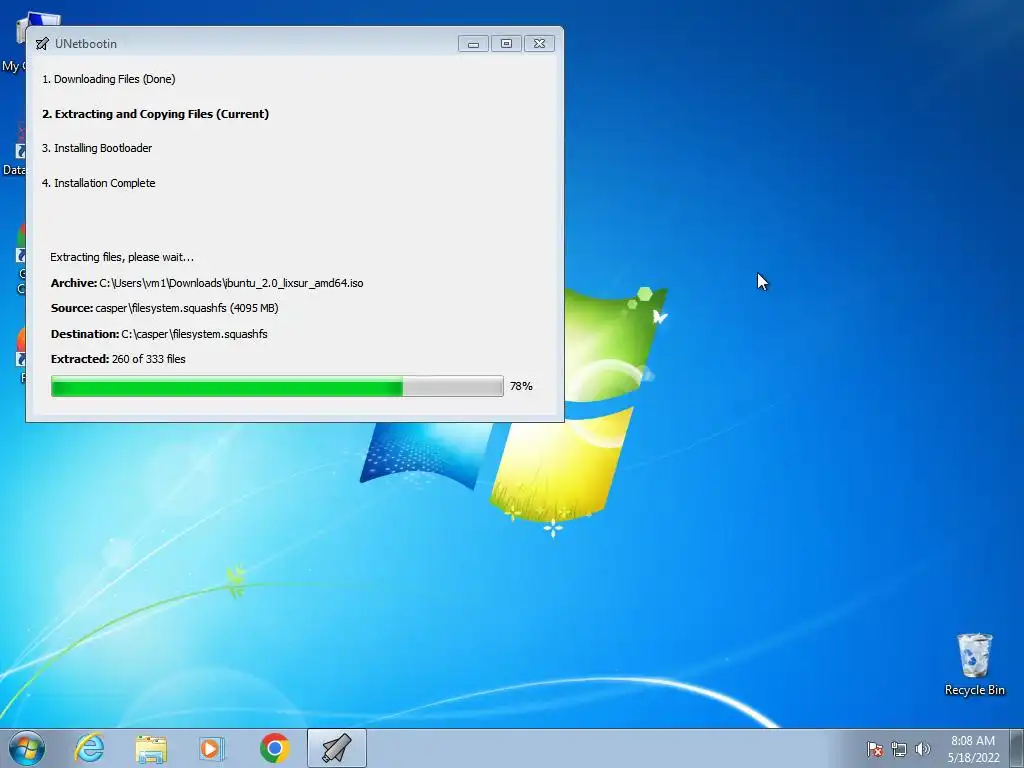Click the Show desktop strip beside the clock
1024x768 pixels.
click(x=1019, y=748)
